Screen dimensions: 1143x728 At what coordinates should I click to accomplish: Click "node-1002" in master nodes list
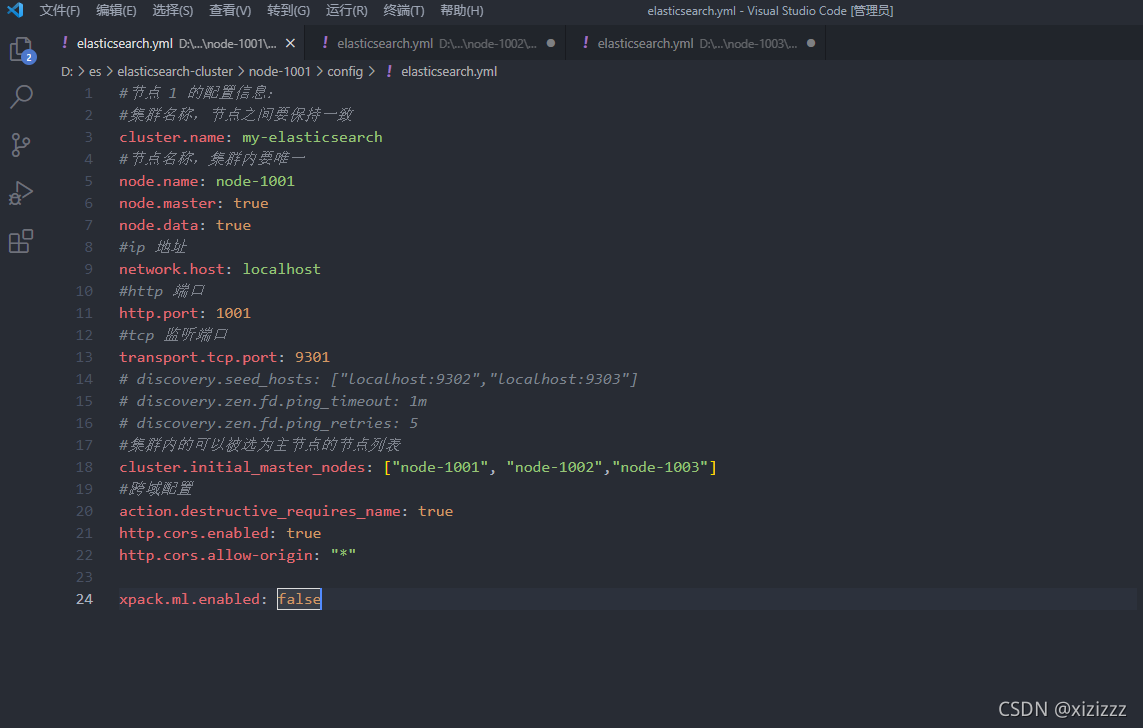[x=555, y=467]
